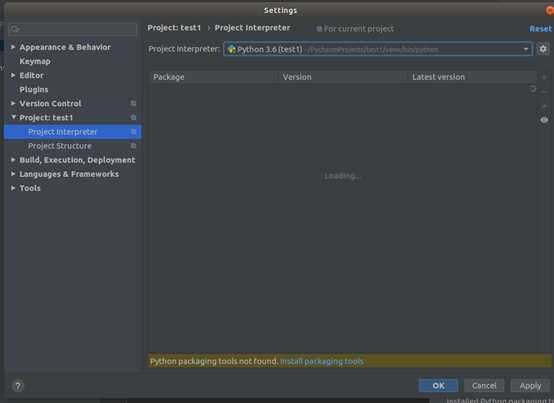This screenshot has height=403, width=554.
Task: Expand the Version Control section
Action: pos(13,103)
